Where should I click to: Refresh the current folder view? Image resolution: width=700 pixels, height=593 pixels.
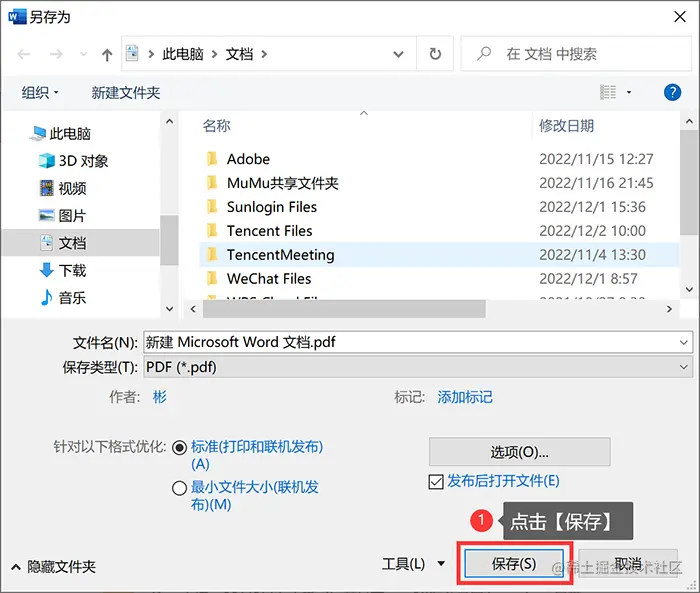point(435,54)
